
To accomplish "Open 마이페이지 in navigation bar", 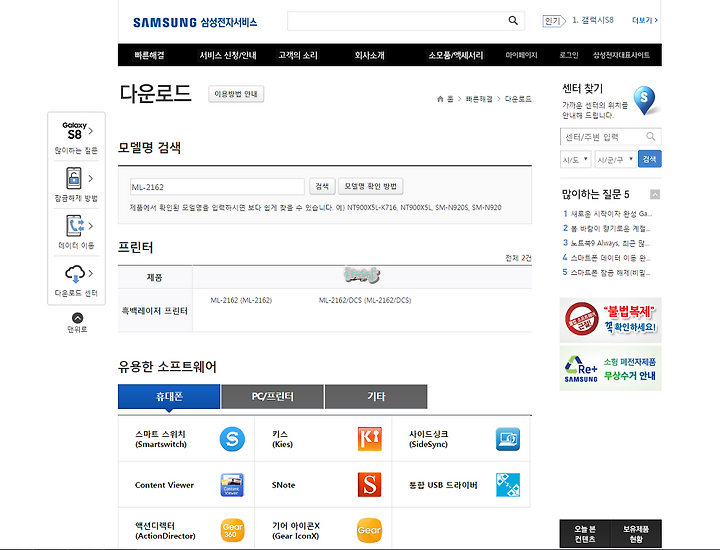I will pyautogui.click(x=521, y=55).
